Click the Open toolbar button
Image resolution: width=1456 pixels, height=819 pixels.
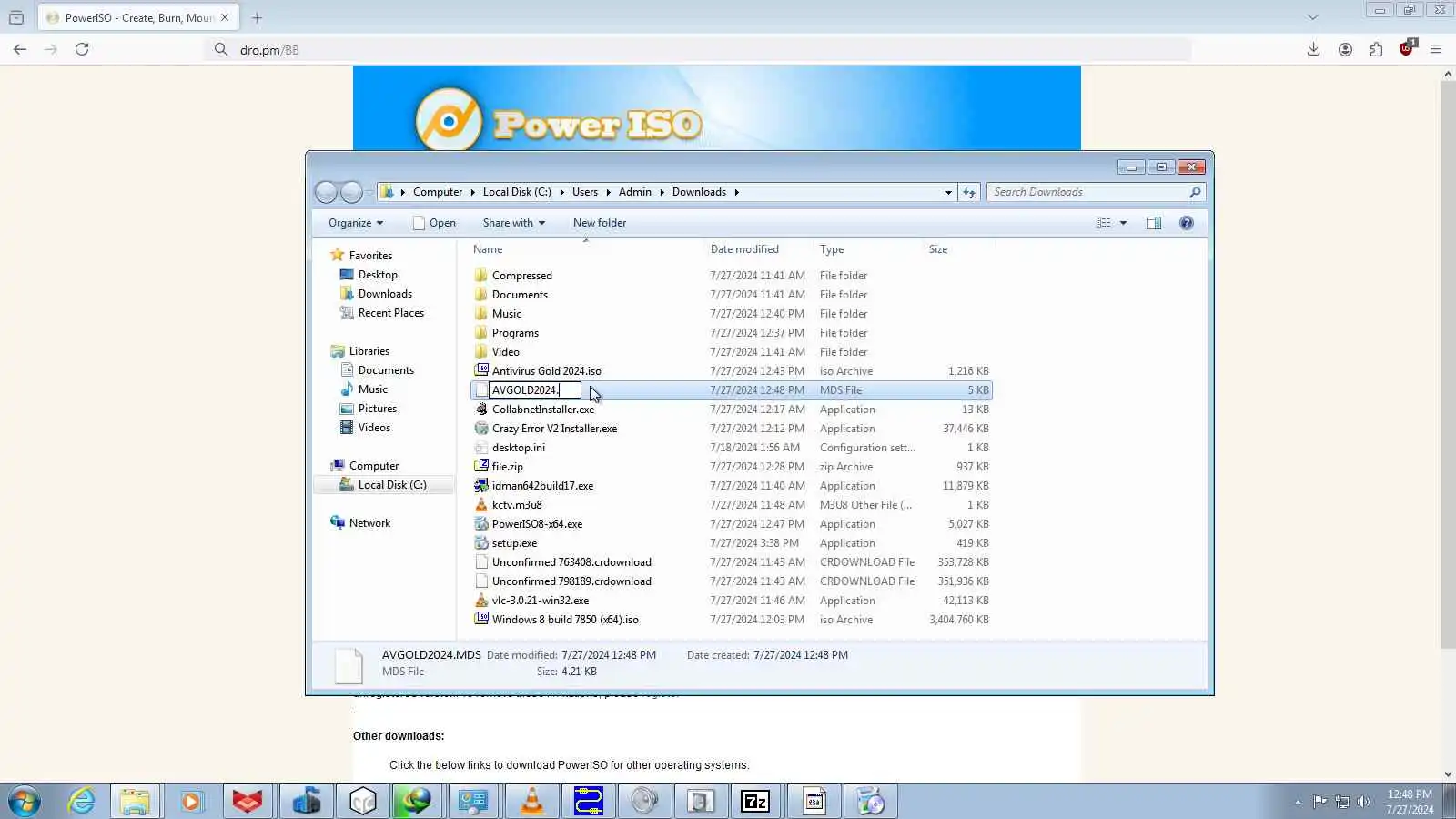tap(434, 223)
